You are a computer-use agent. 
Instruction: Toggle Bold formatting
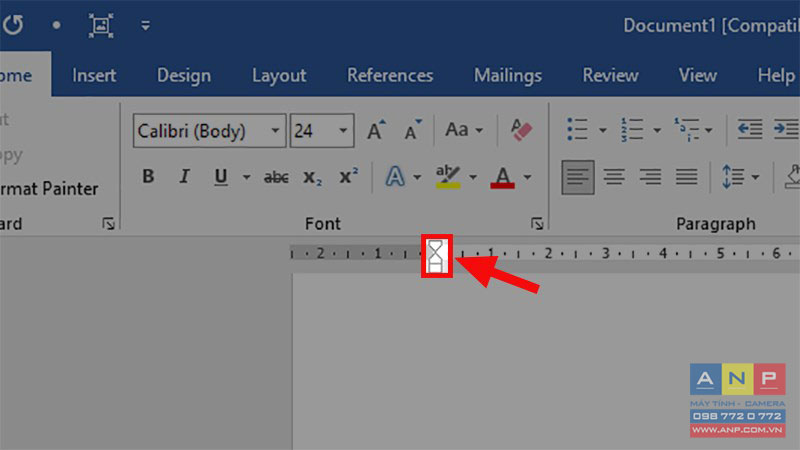click(148, 177)
